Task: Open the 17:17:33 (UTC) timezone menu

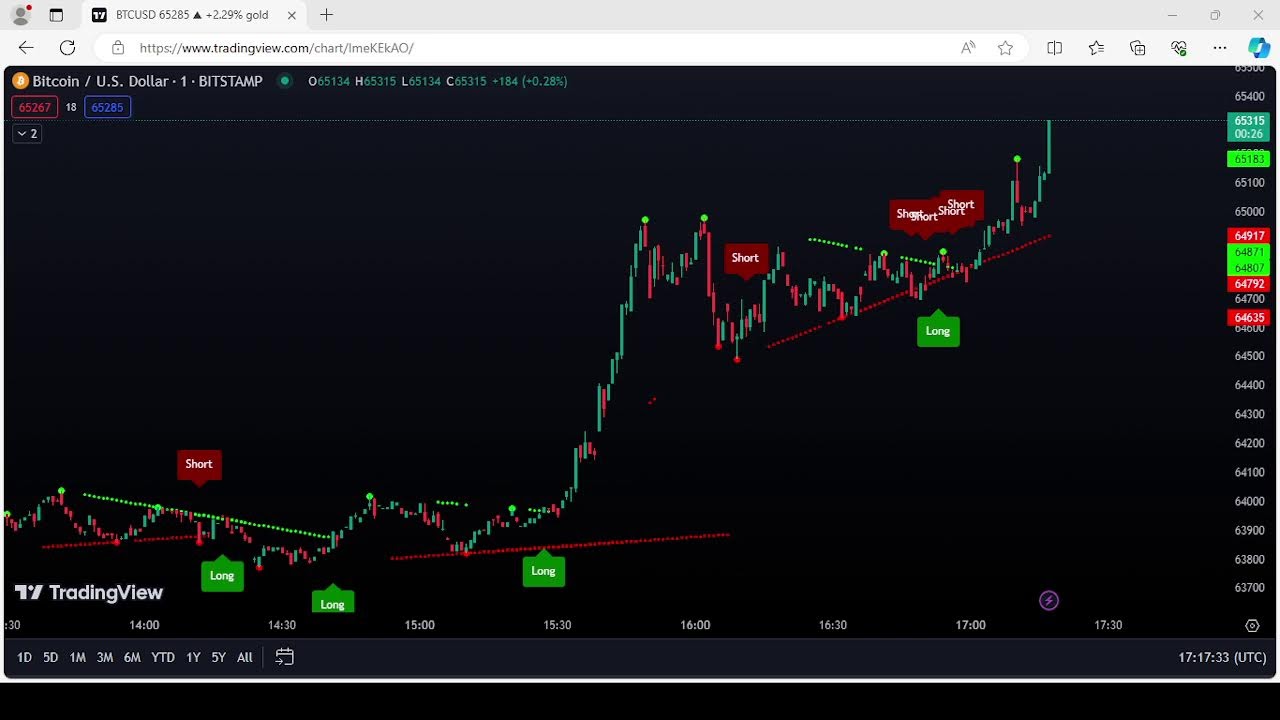Action: tap(1222, 657)
